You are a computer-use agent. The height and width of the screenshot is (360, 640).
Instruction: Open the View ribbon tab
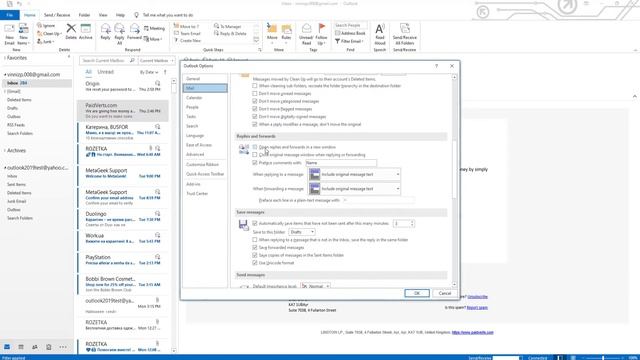tap(103, 15)
